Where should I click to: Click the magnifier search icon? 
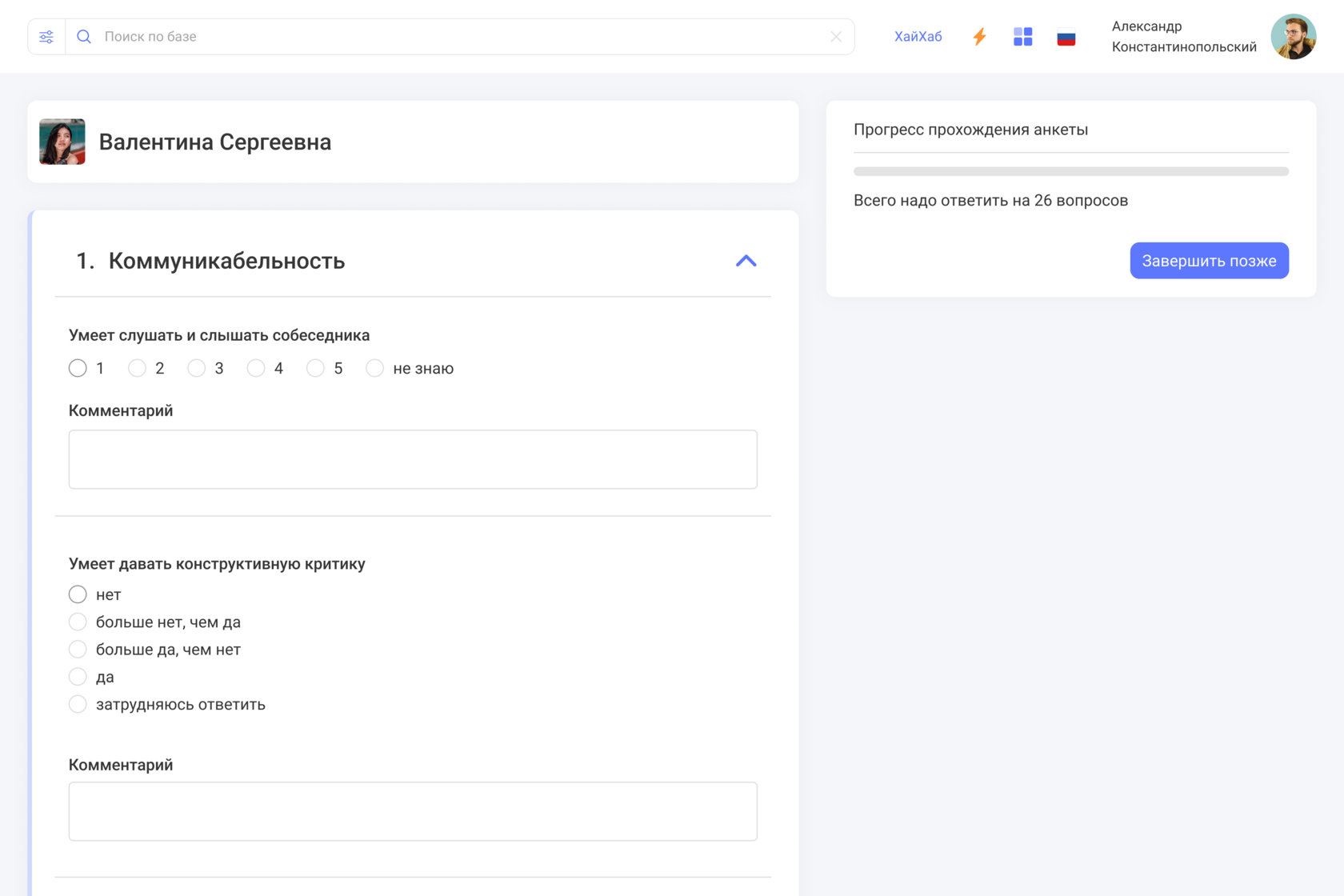(x=84, y=37)
